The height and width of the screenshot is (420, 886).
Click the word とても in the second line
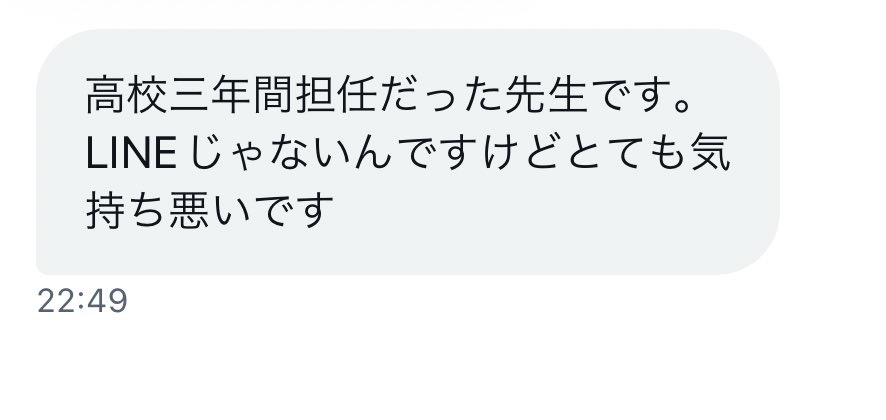(626, 154)
